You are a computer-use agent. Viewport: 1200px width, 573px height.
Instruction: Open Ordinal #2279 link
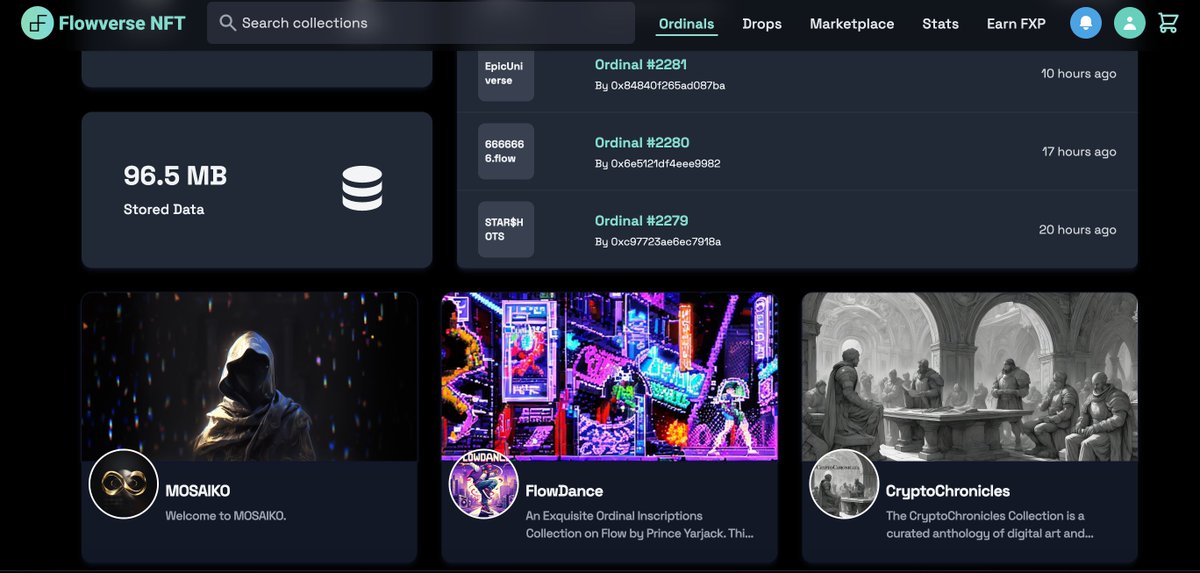[641, 220]
